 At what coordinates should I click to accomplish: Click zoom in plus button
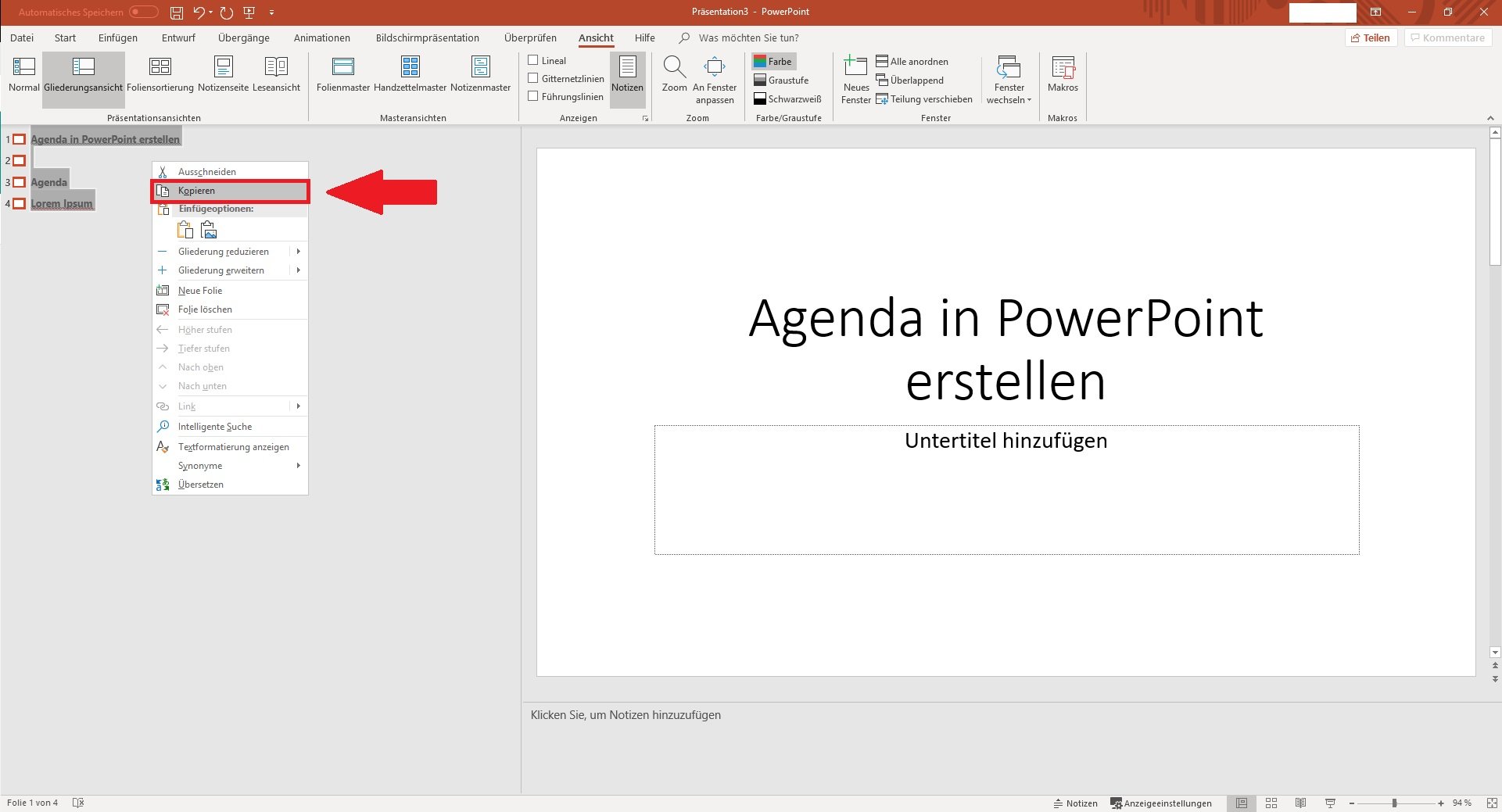coord(1440,803)
